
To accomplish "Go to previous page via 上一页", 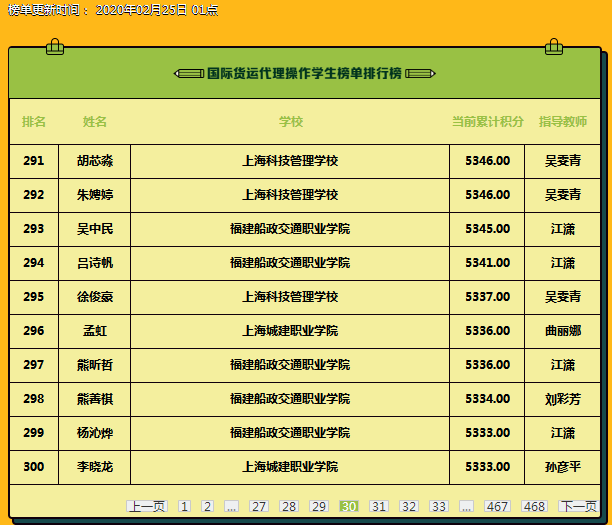I will coord(147,507).
